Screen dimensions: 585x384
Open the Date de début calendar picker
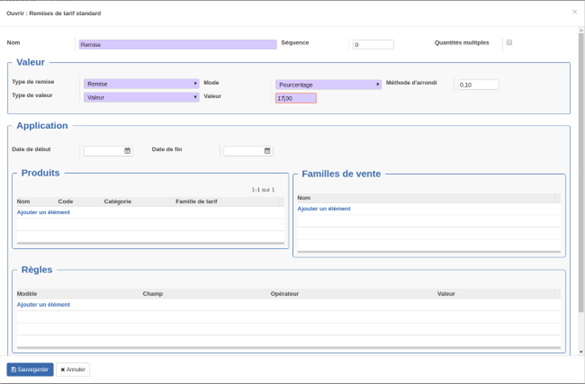pyautogui.click(x=127, y=151)
